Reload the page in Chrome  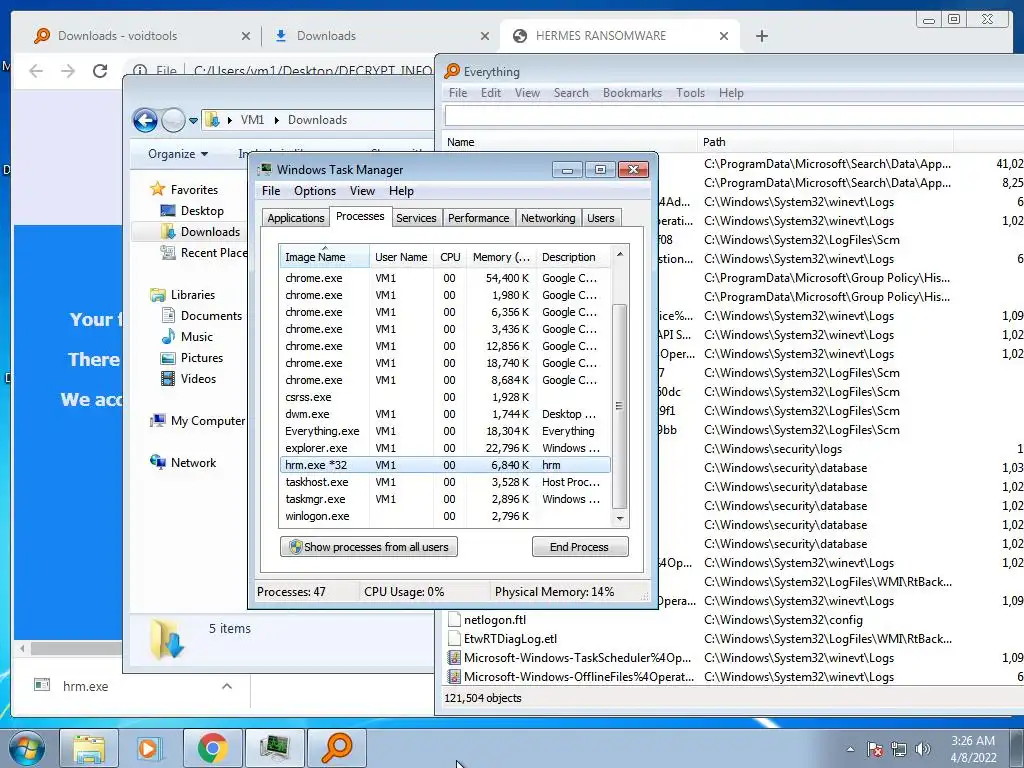pyautogui.click(x=99, y=71)
